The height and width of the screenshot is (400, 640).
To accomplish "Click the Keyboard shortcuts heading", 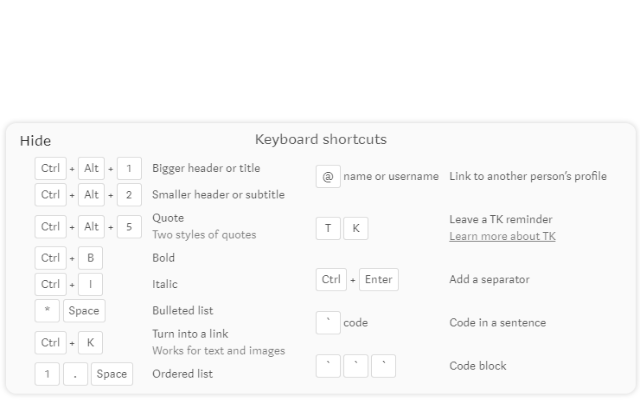I will point(320,140).
